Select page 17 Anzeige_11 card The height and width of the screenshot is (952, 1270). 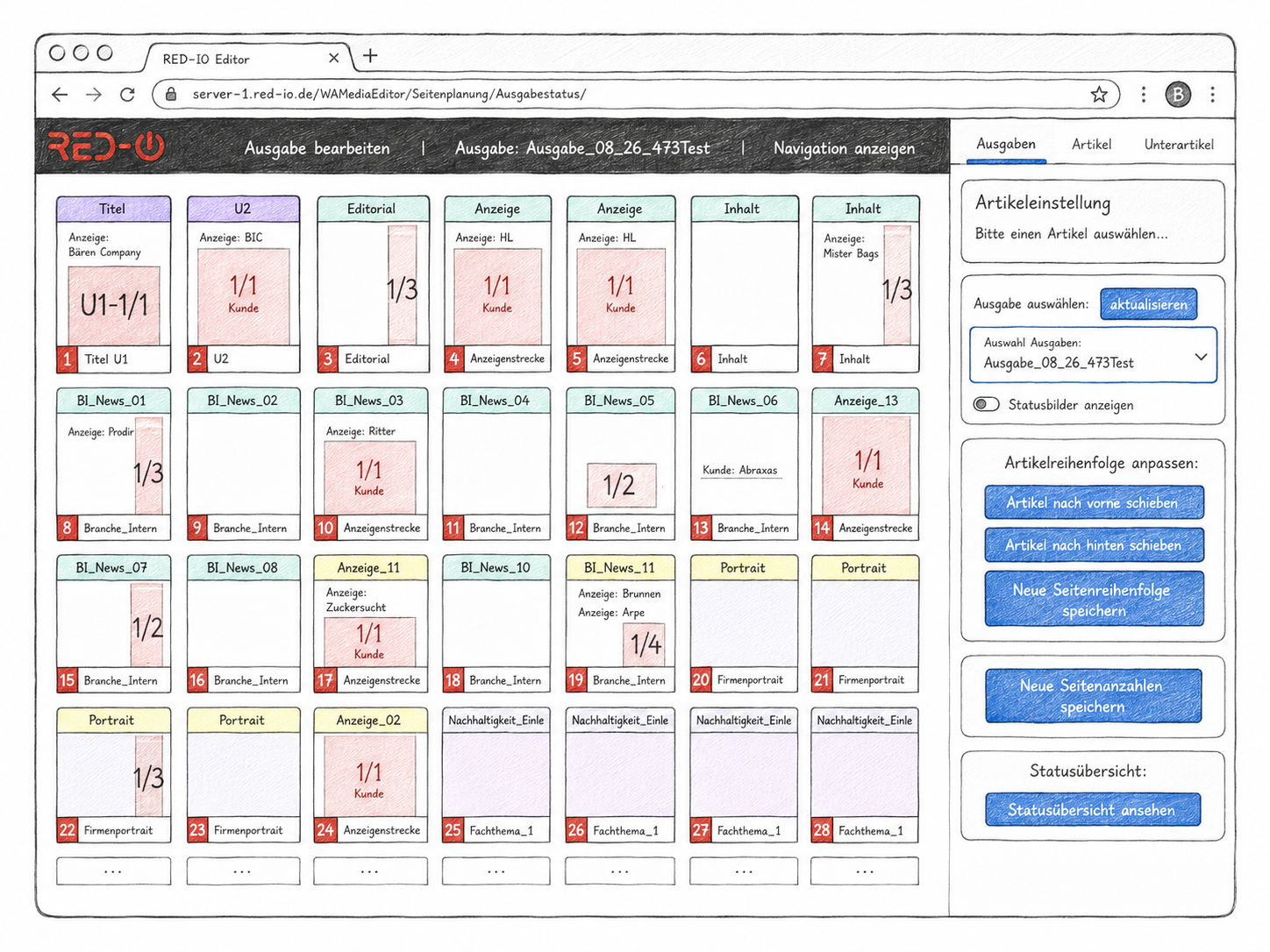pyautogui.click(x=371, y=623)
